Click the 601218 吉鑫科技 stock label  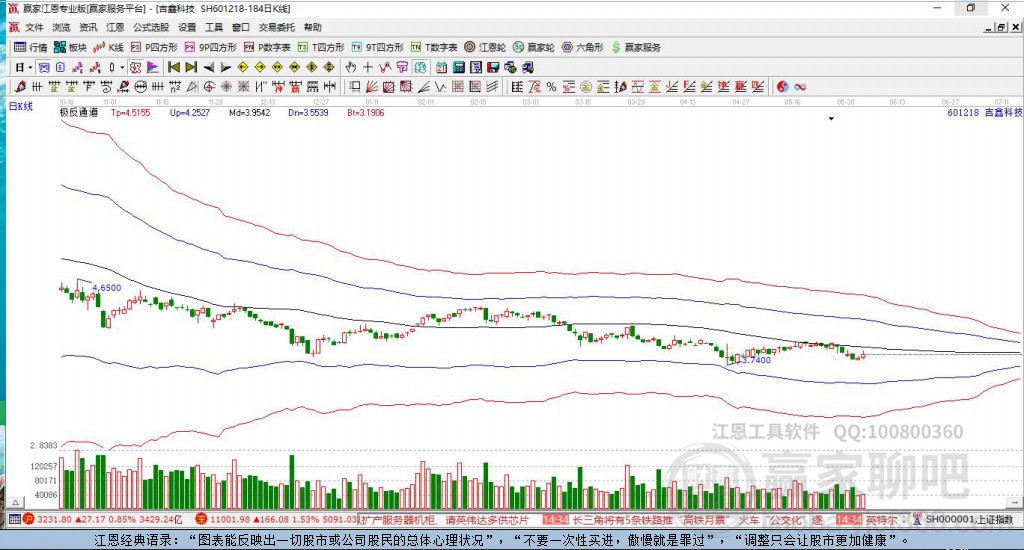click(985, 112)
